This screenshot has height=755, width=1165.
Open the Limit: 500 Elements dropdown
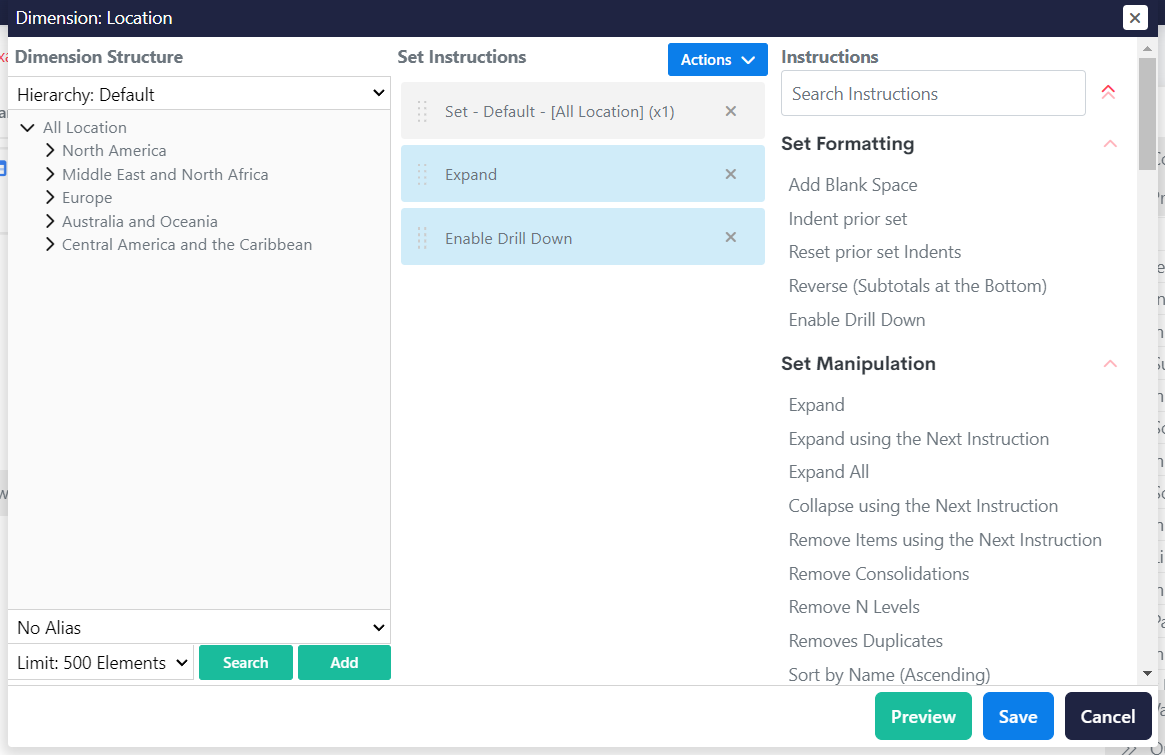[101, 662]
